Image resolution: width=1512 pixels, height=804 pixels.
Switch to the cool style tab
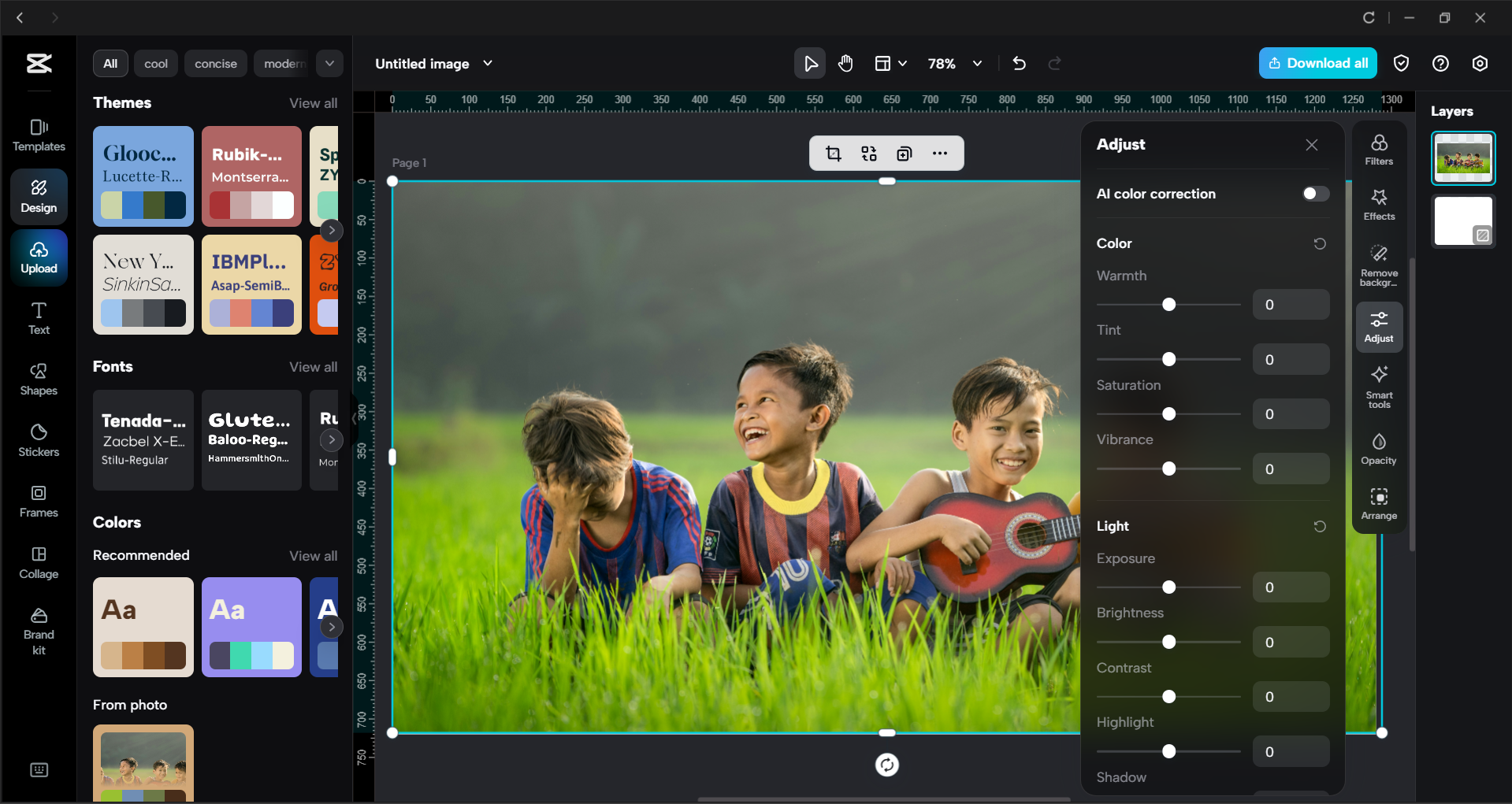click(x=155, y=63)
